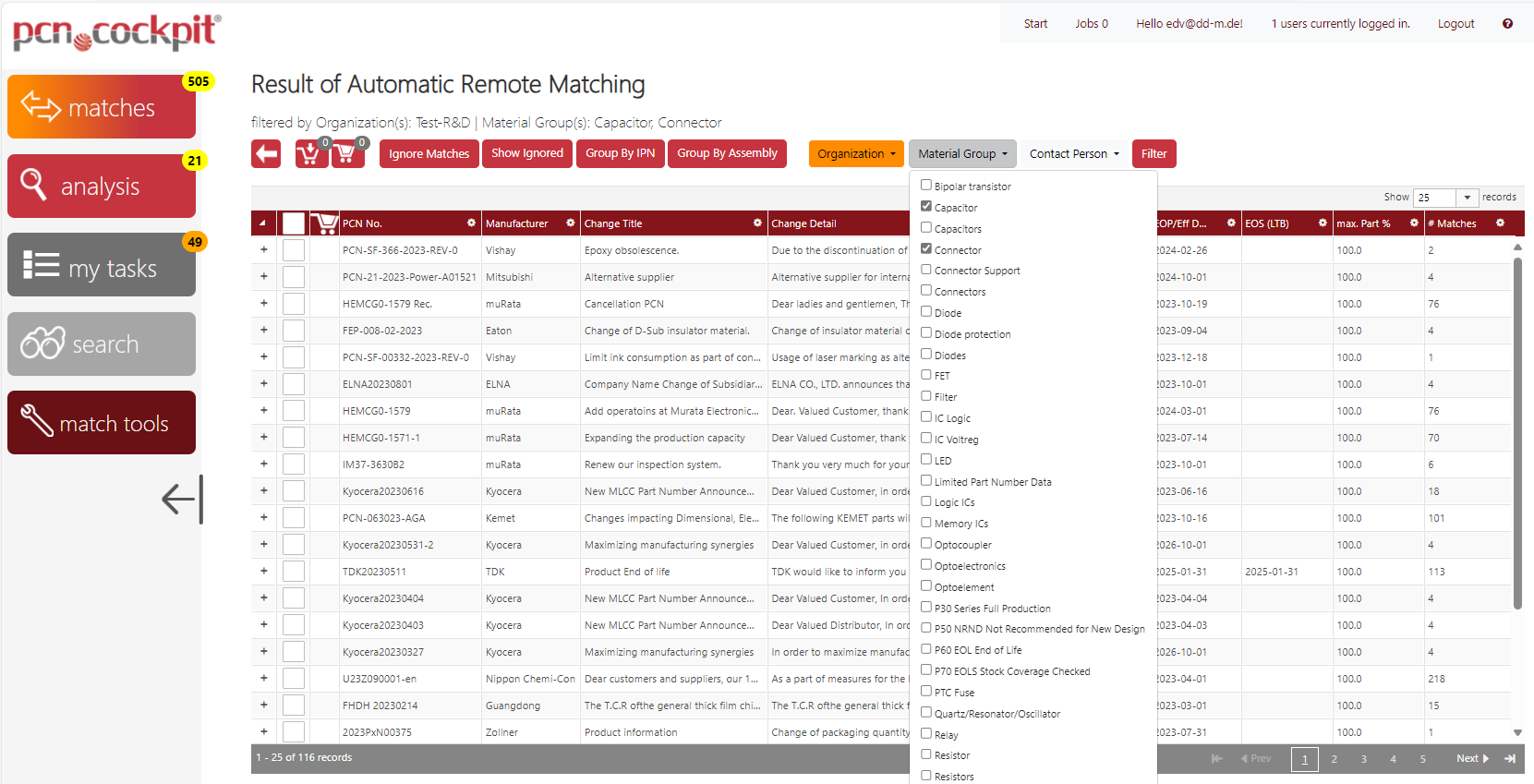This screenshot has width=1534, height=784.
Task: Open max. Part % column settings gear
Action: [x=1413, y=223]
